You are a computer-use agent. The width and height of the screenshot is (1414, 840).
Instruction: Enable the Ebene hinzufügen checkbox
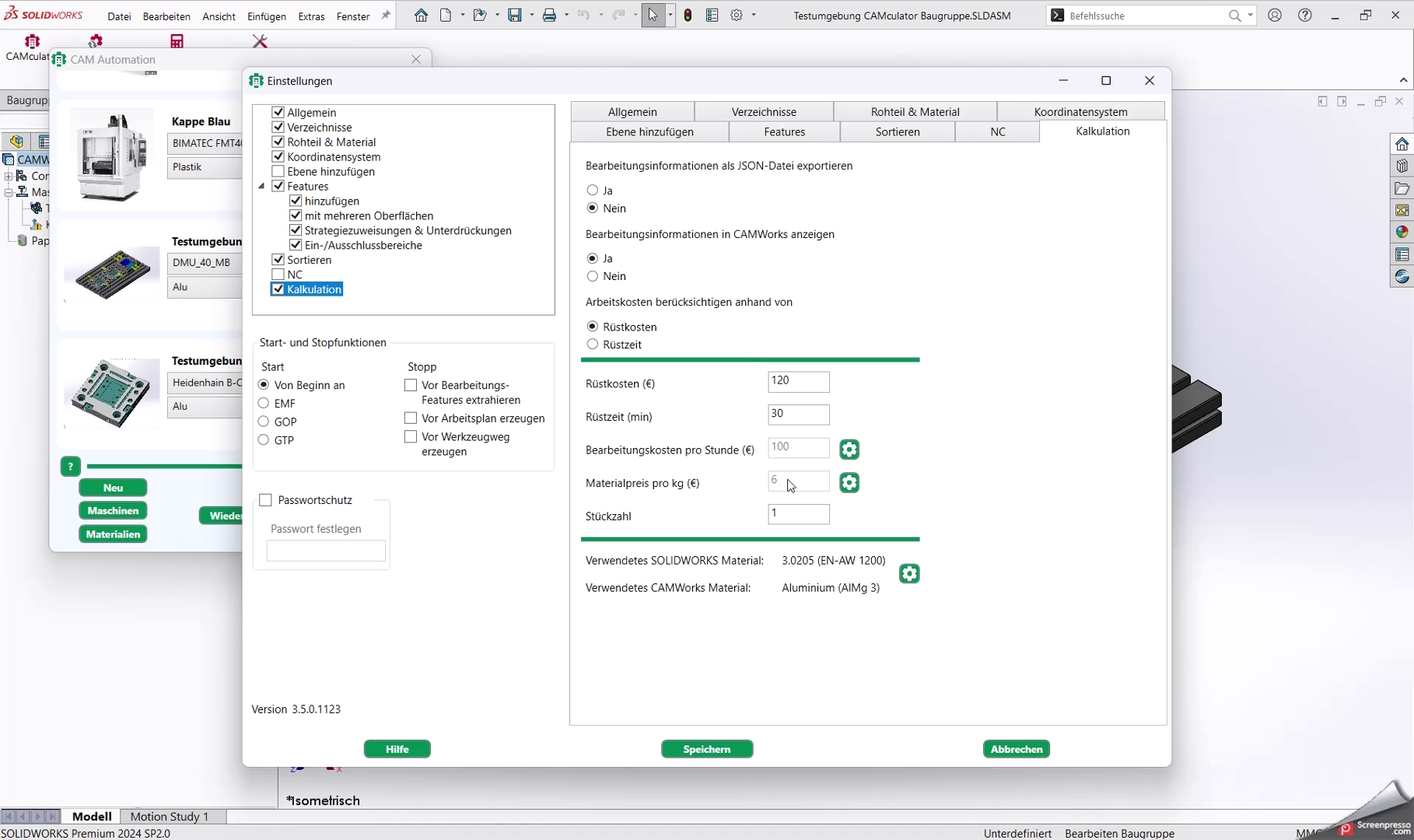click(x=278, y=171)
